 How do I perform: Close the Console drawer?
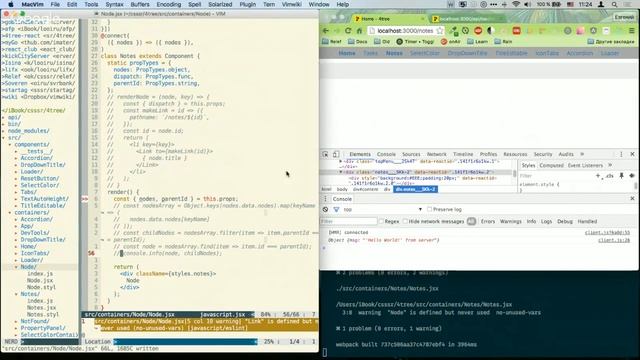click(x=632, y=199)
